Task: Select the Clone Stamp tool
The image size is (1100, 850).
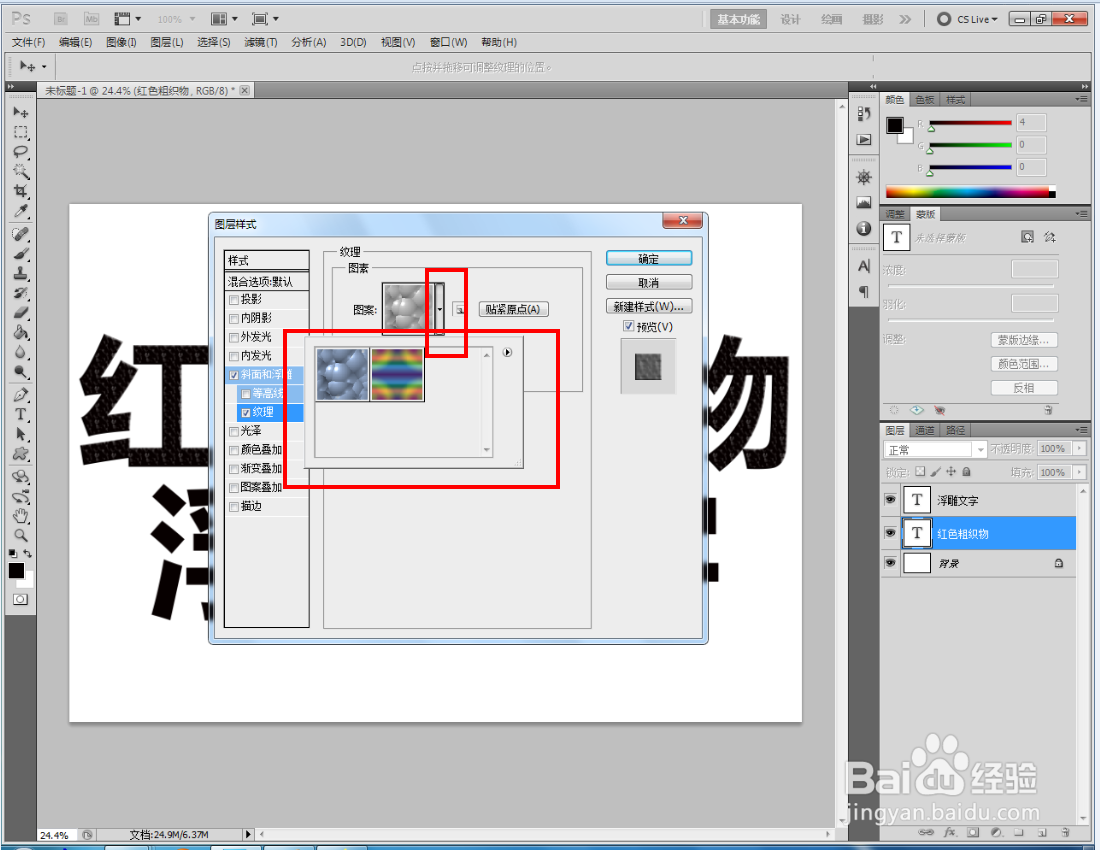Action: tap(20, 274)
